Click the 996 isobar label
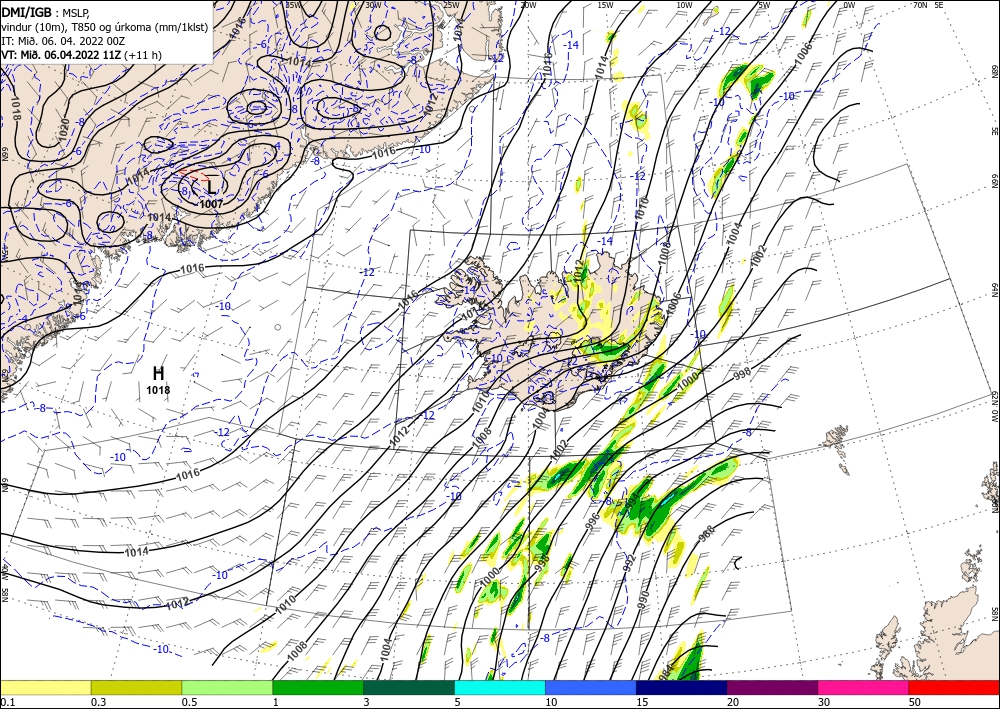The image size is (1000, 709). click(x=592, y=522)
